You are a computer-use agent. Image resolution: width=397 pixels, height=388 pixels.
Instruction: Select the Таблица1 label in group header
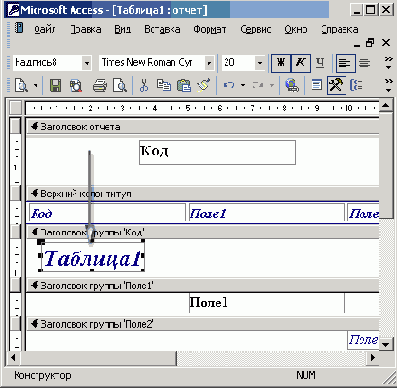click(x=93, y=258)
